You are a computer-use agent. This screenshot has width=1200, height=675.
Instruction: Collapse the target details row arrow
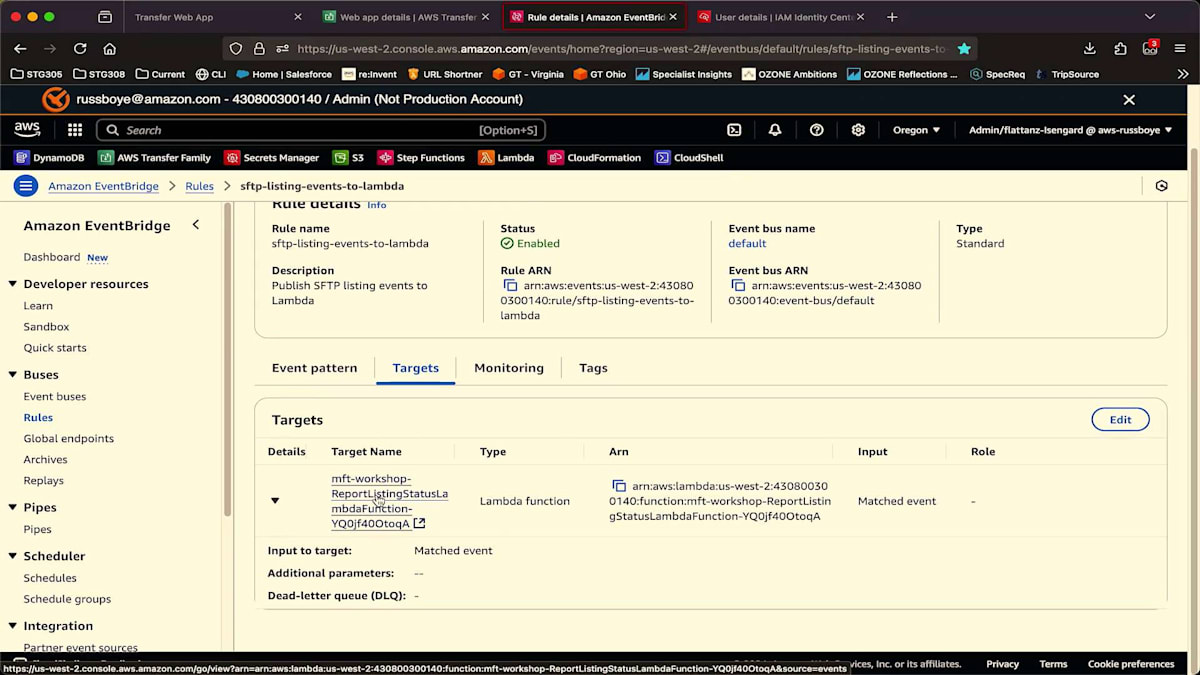275,501
